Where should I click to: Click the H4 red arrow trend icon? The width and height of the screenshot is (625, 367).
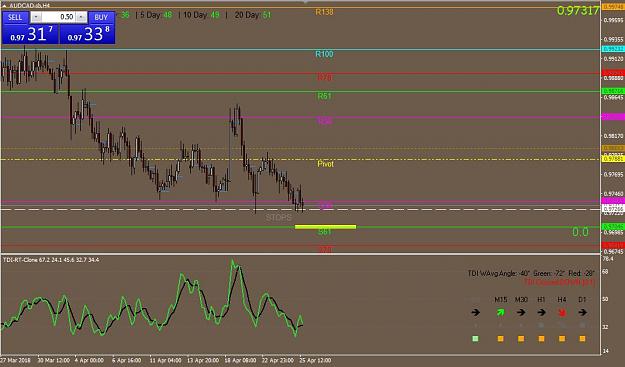562,313
